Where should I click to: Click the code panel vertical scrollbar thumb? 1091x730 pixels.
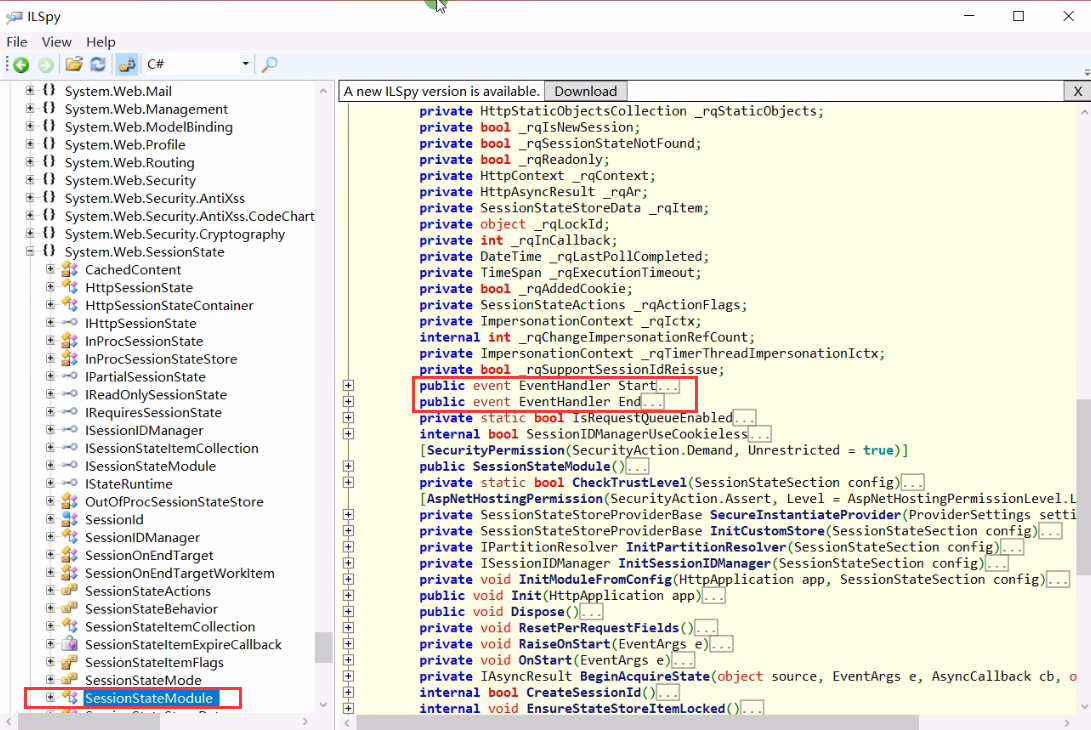tap(1083, 486)
